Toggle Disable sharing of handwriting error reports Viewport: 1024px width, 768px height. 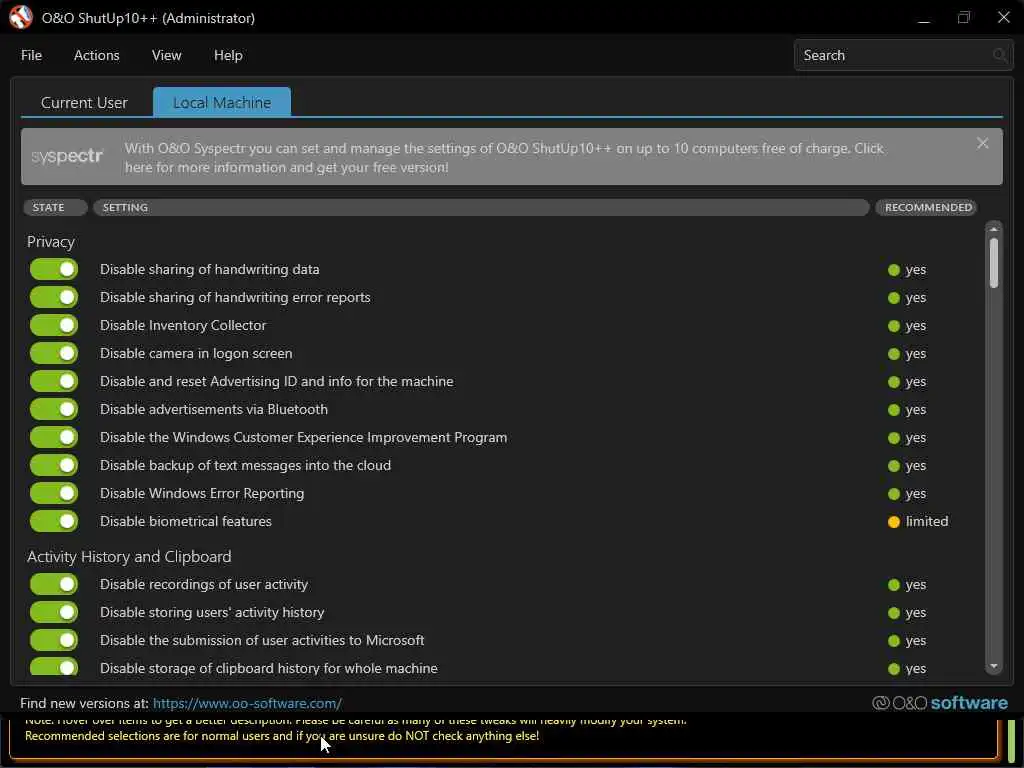(54, 297)
